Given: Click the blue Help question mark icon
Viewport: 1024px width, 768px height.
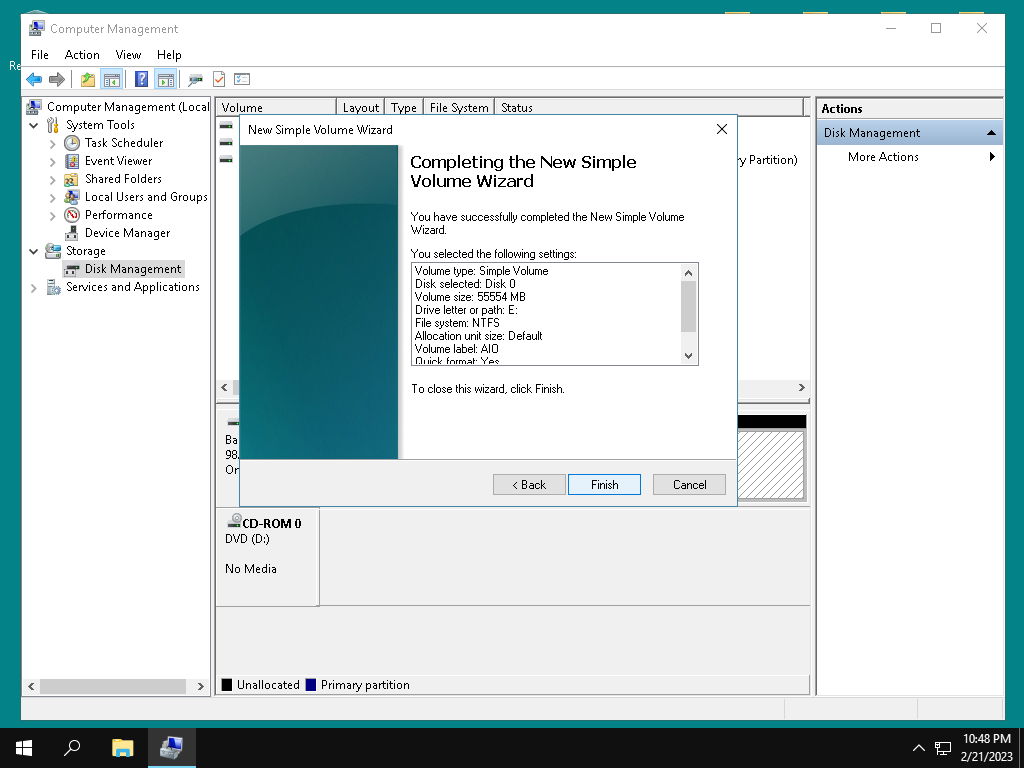Looking at the screenshot, I should pyautogui.click(x=141, y=79).
